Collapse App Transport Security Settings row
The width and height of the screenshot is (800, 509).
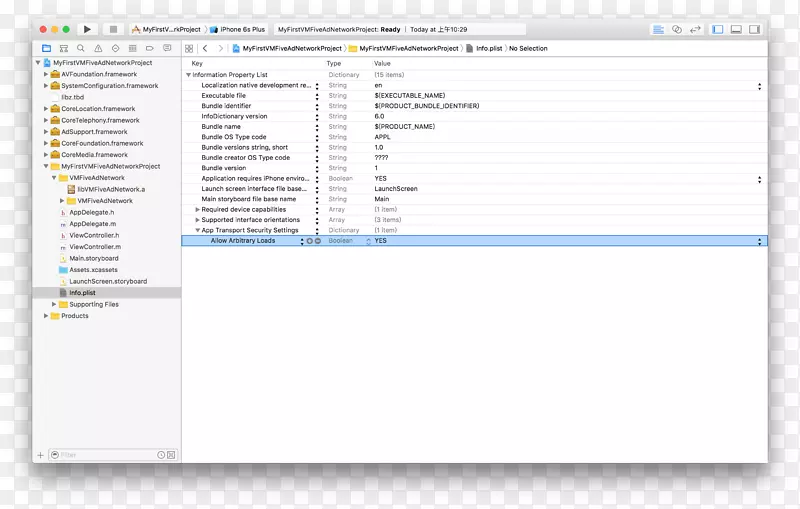tap(198, 230)
